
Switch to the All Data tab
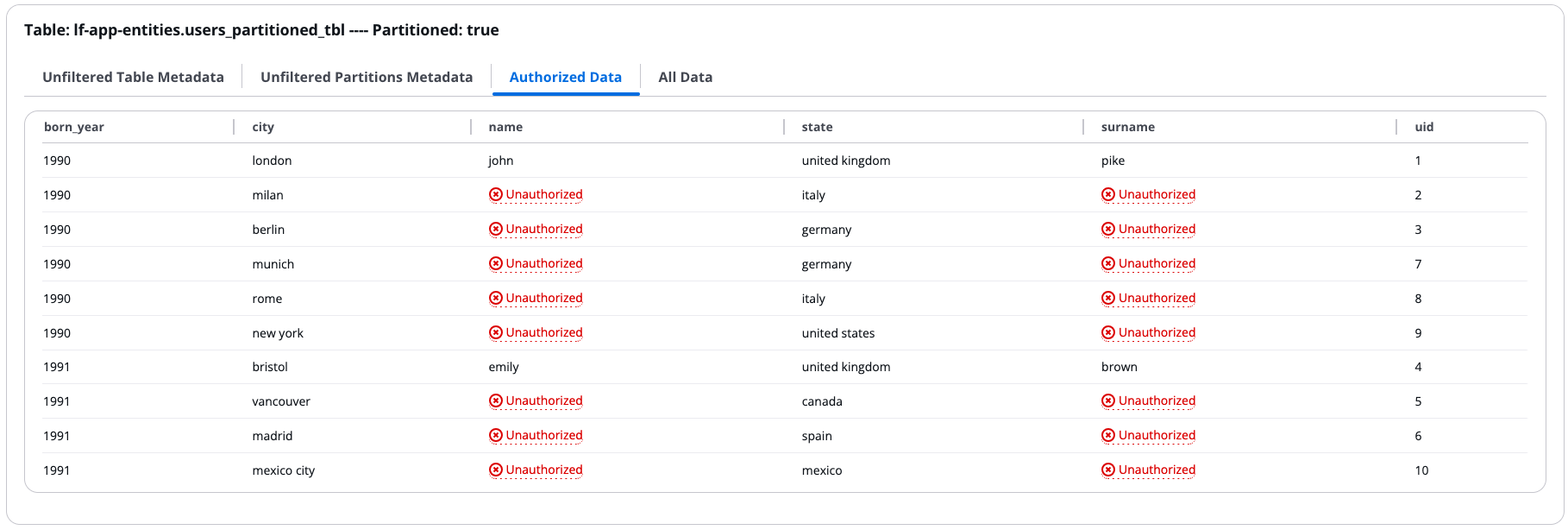point(685,77)
